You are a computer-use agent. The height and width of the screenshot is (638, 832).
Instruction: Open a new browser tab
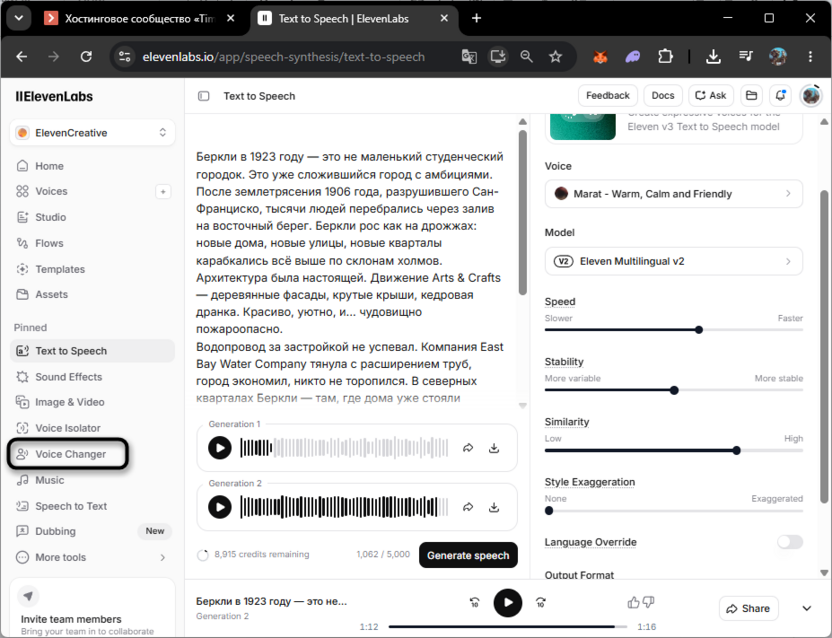coord(476,18)
